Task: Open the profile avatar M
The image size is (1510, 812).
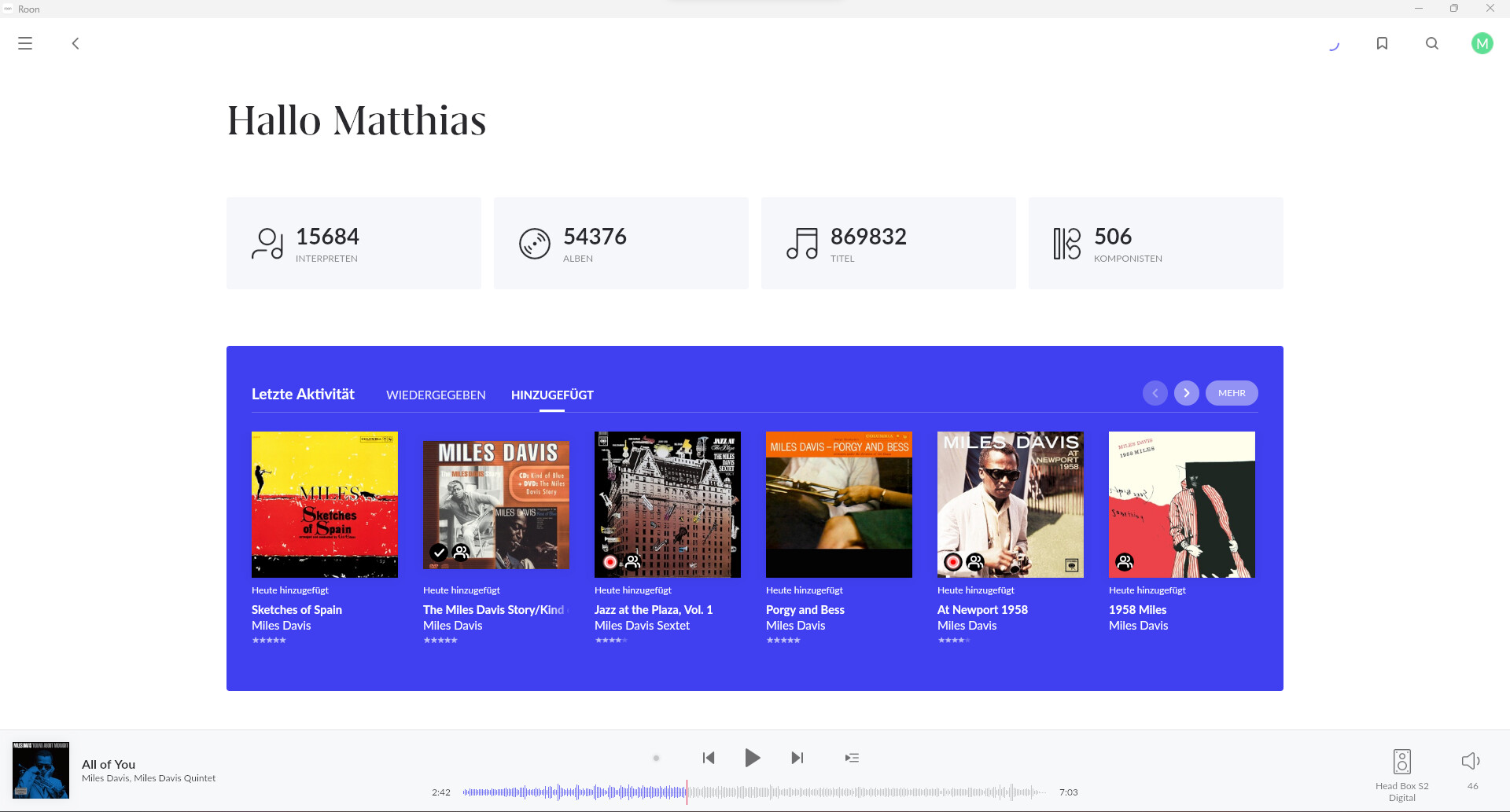Action: 1482,43
